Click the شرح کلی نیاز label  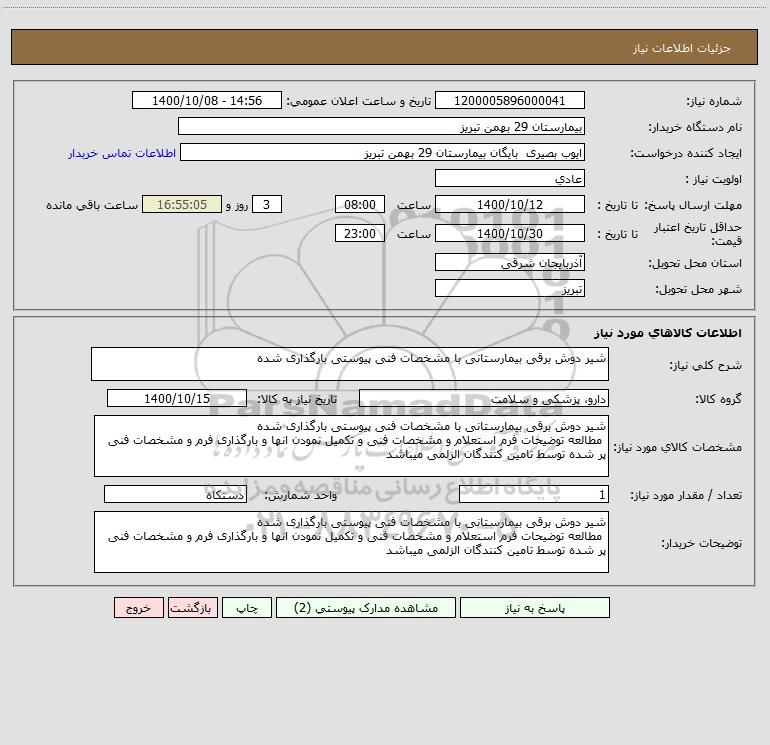706,365
